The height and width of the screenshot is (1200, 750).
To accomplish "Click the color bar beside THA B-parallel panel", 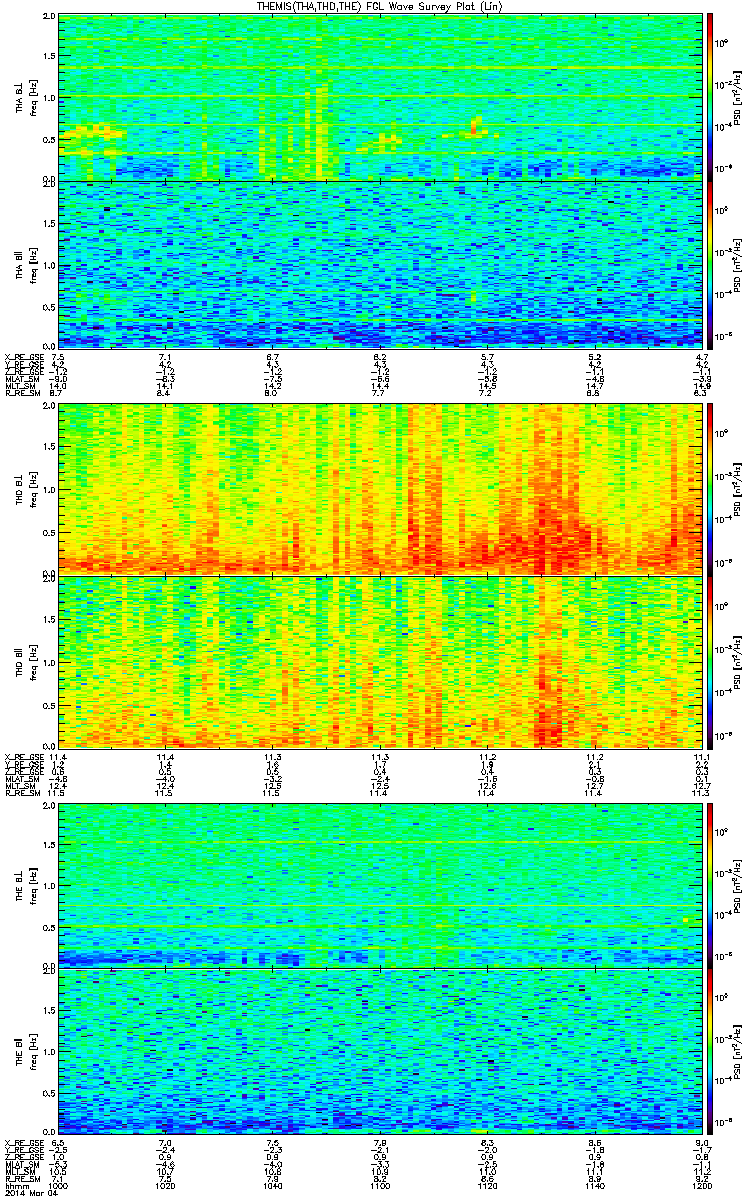I will (x=709, y=264).
